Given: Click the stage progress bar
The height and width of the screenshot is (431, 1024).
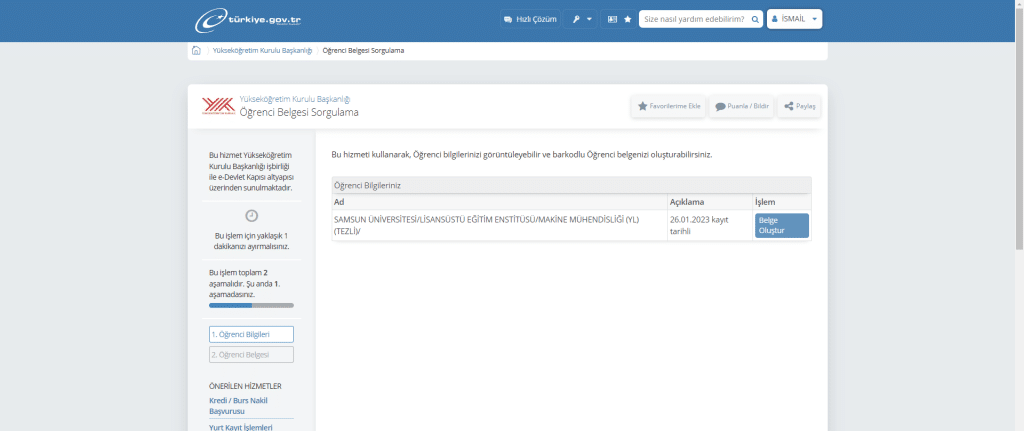Looking at the screenshot, I should [x=251, y=305].
